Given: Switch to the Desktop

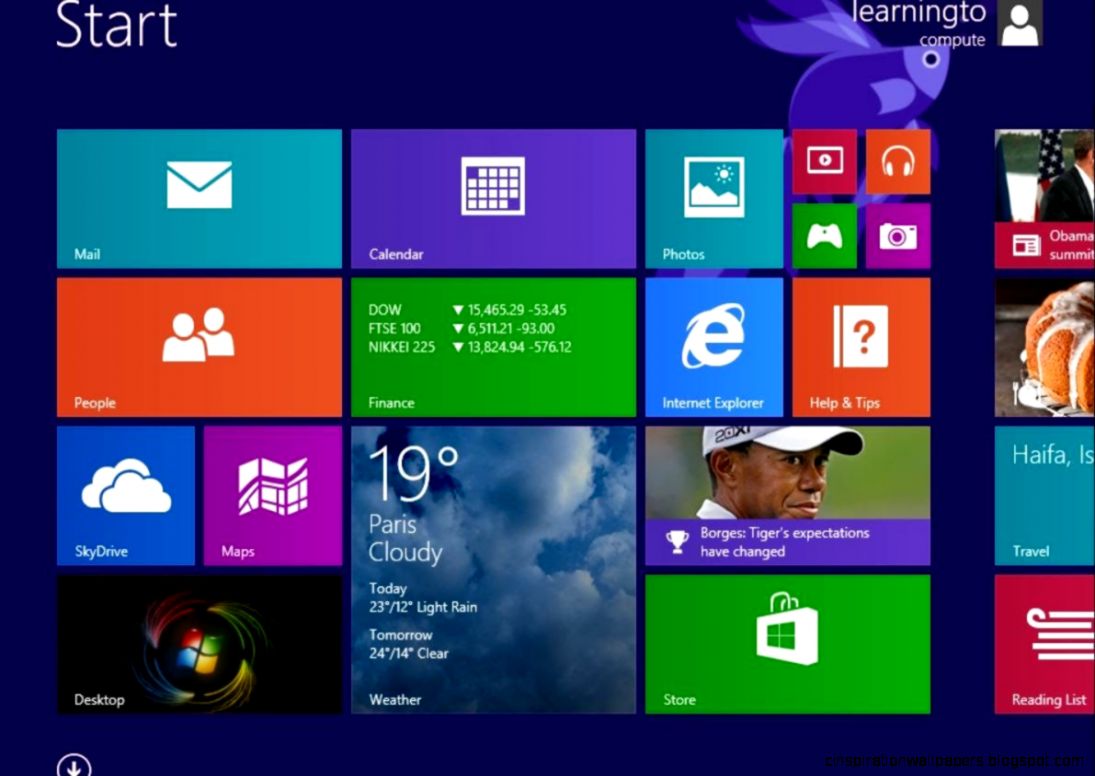Looking at the screenshot, I should click(198, 644).
